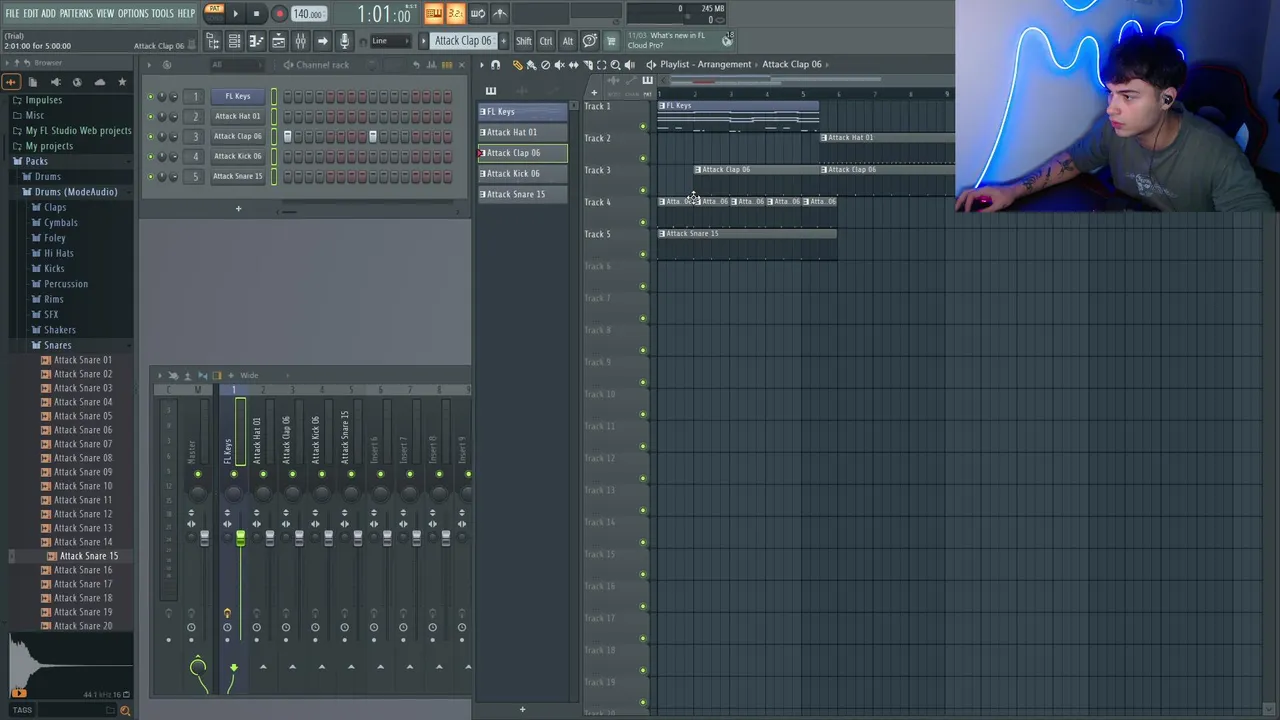Mute the Attack Clap 06 channel LED

pyautogui.click(x=150, y=136)
